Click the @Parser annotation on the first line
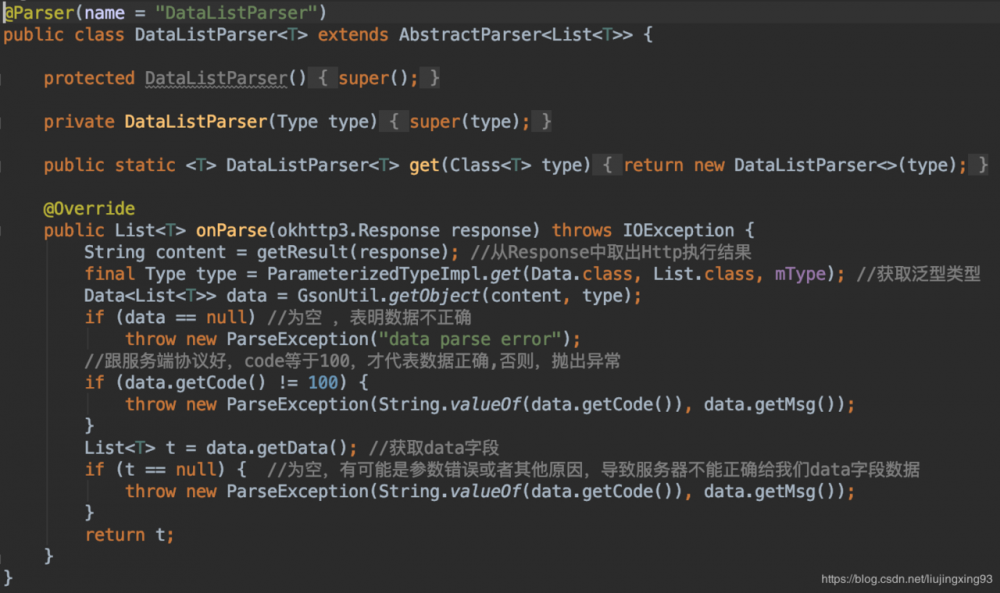The image size is (1000, 593). [x=38, y=12]
